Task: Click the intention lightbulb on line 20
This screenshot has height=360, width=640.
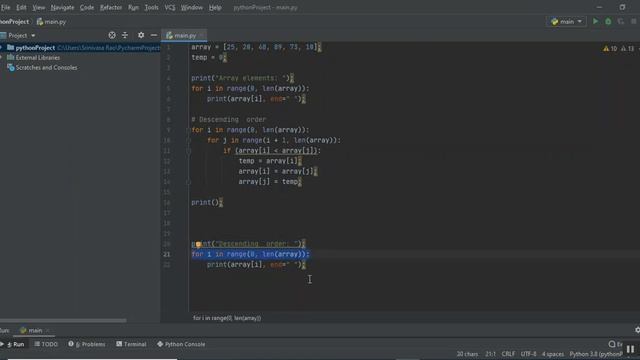Action: tap(198, 244)
